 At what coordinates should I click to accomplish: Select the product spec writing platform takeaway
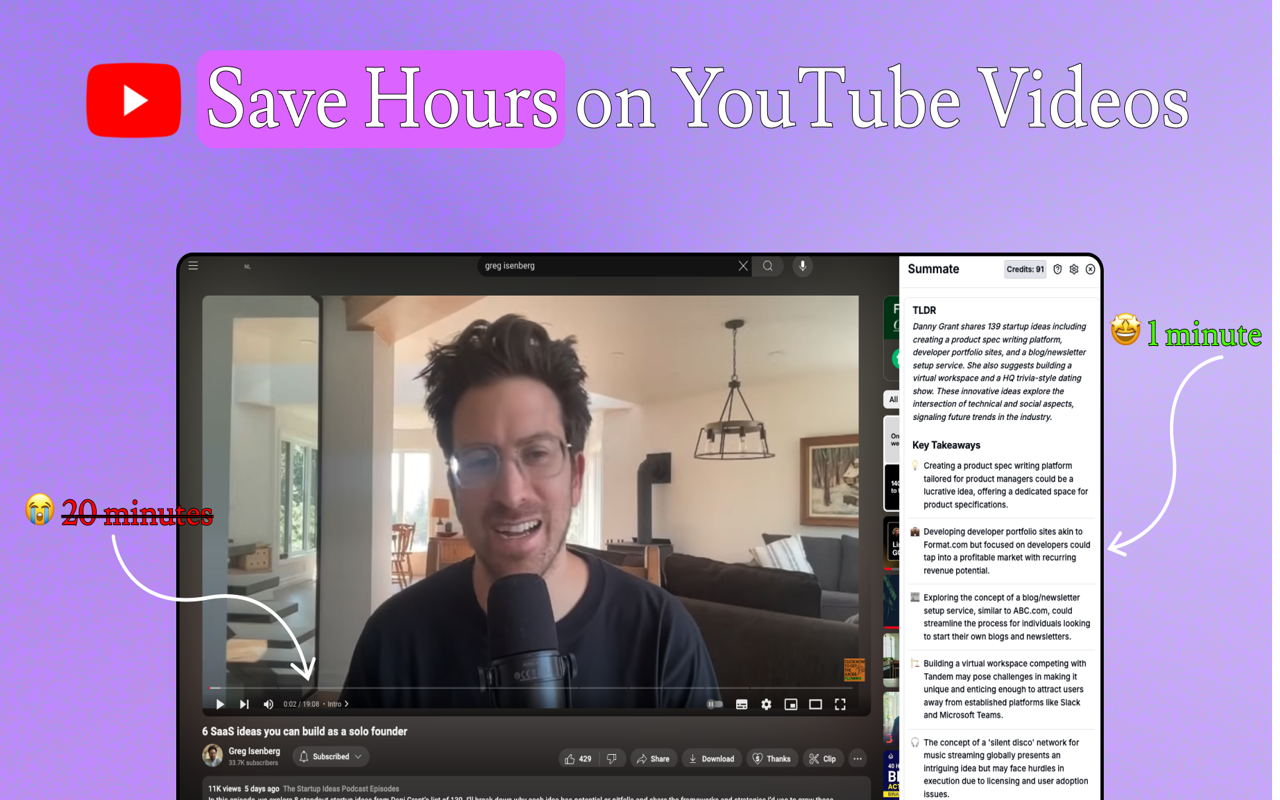coord(1000,485)
